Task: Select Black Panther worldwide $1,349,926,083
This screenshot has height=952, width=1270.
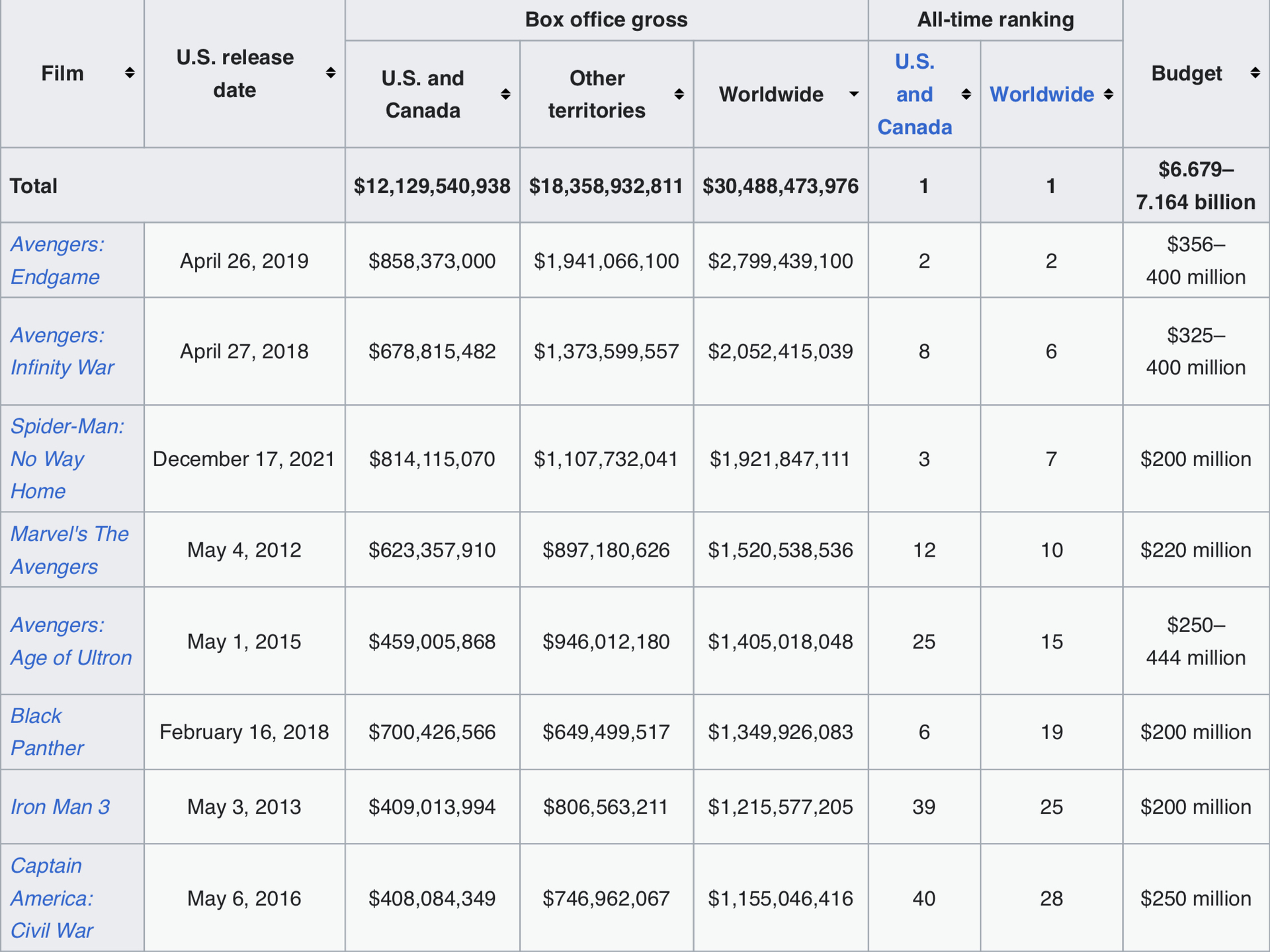Action: 781,732
